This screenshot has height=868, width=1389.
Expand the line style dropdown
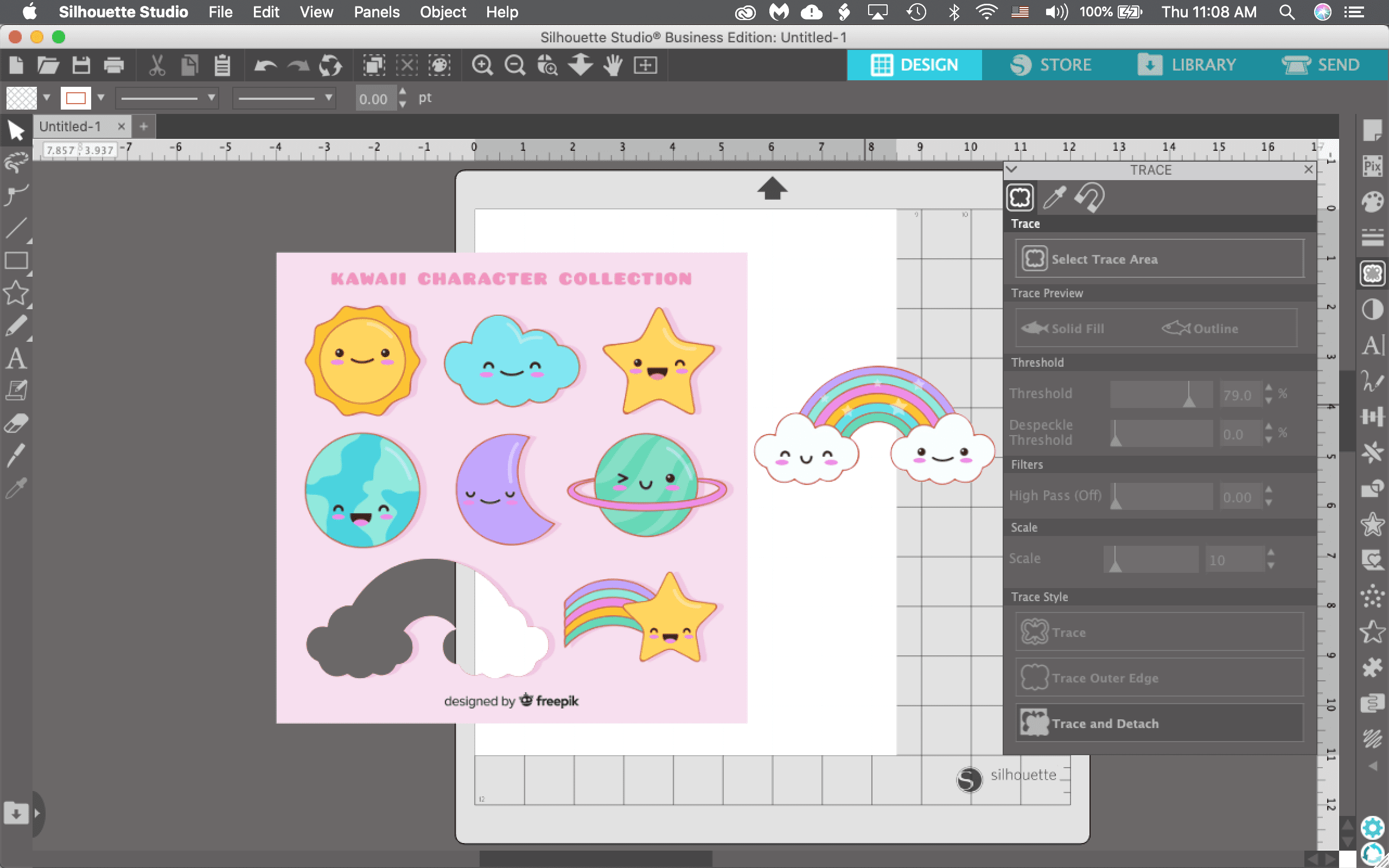pyautogui.click(x=211, y=98)
